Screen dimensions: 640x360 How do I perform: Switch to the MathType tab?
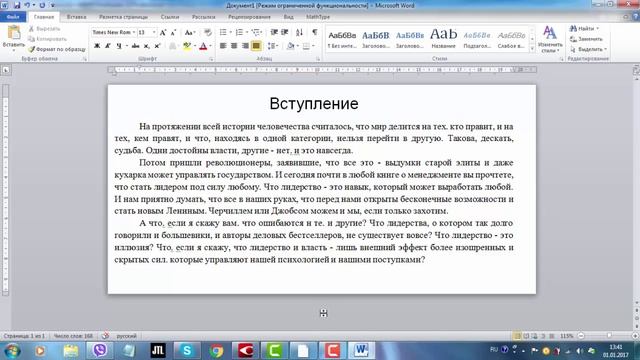click(318, 17)
